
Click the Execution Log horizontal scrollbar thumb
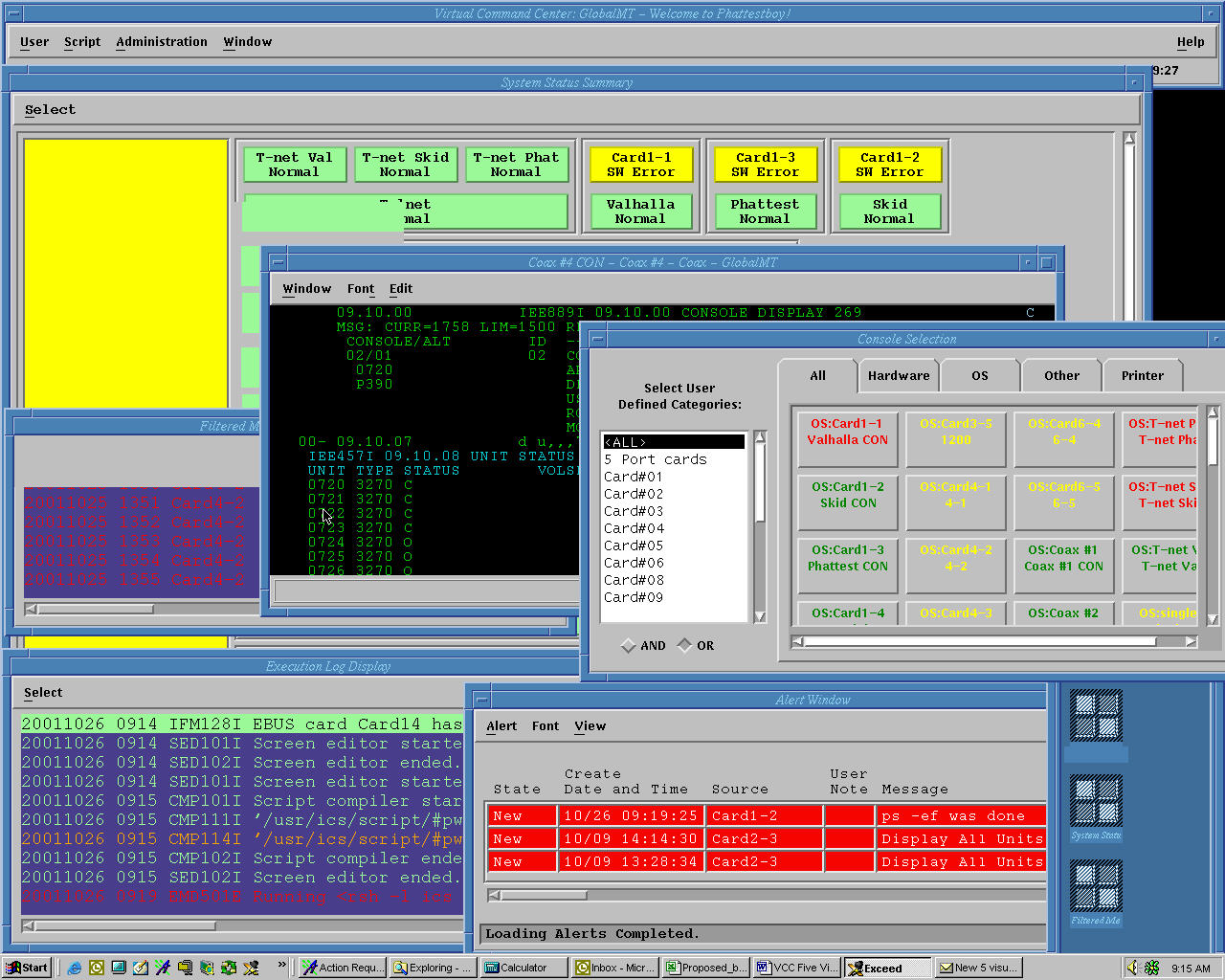click(125, 925)
